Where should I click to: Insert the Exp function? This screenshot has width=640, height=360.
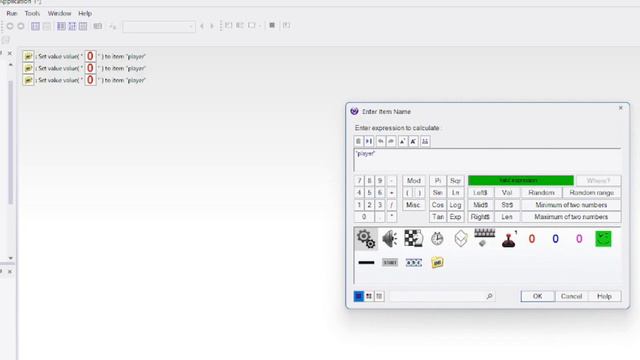tap(455, 217)
